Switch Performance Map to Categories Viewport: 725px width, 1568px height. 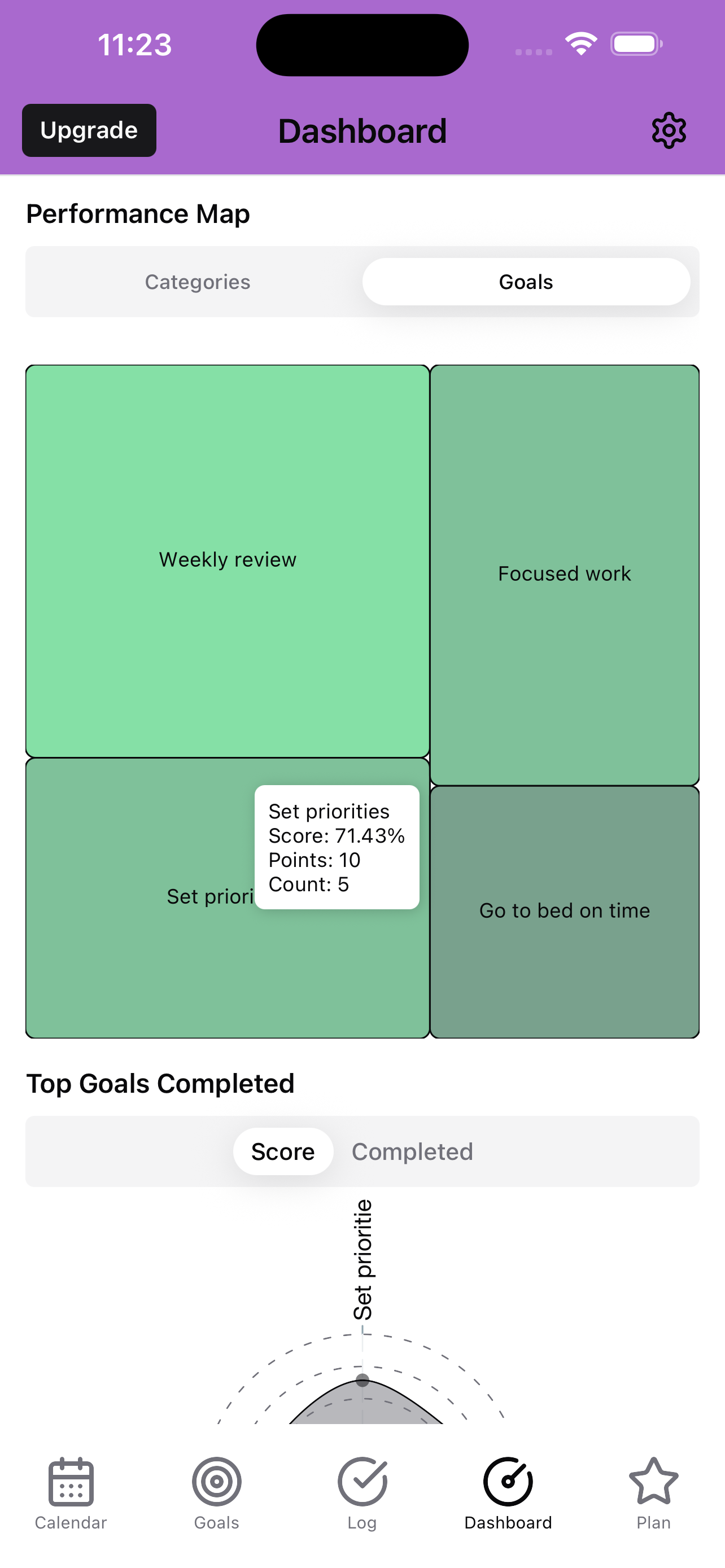point(197,282)
